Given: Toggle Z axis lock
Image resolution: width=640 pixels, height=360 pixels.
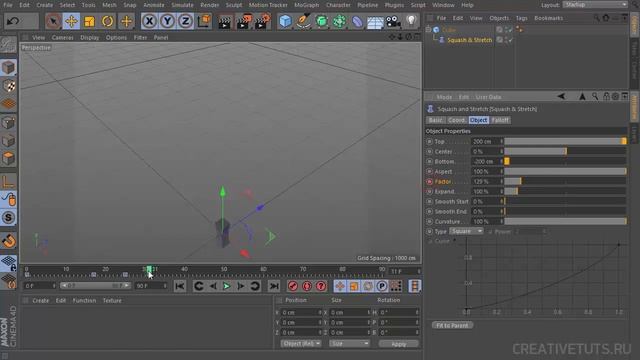Looking at the screenshot, I should click(185, 21).
